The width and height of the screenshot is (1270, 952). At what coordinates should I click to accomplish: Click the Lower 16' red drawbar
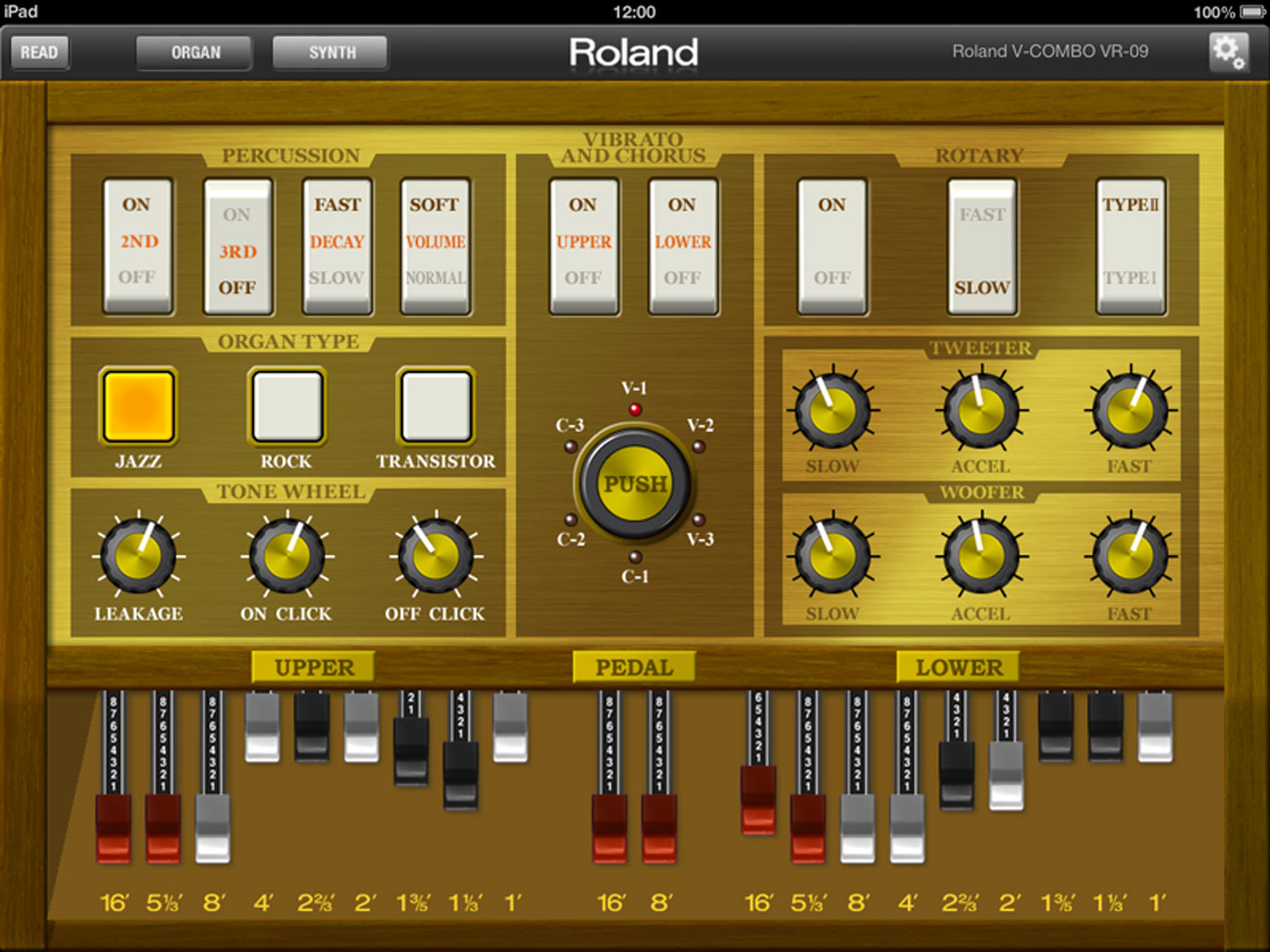coord(758,801)
